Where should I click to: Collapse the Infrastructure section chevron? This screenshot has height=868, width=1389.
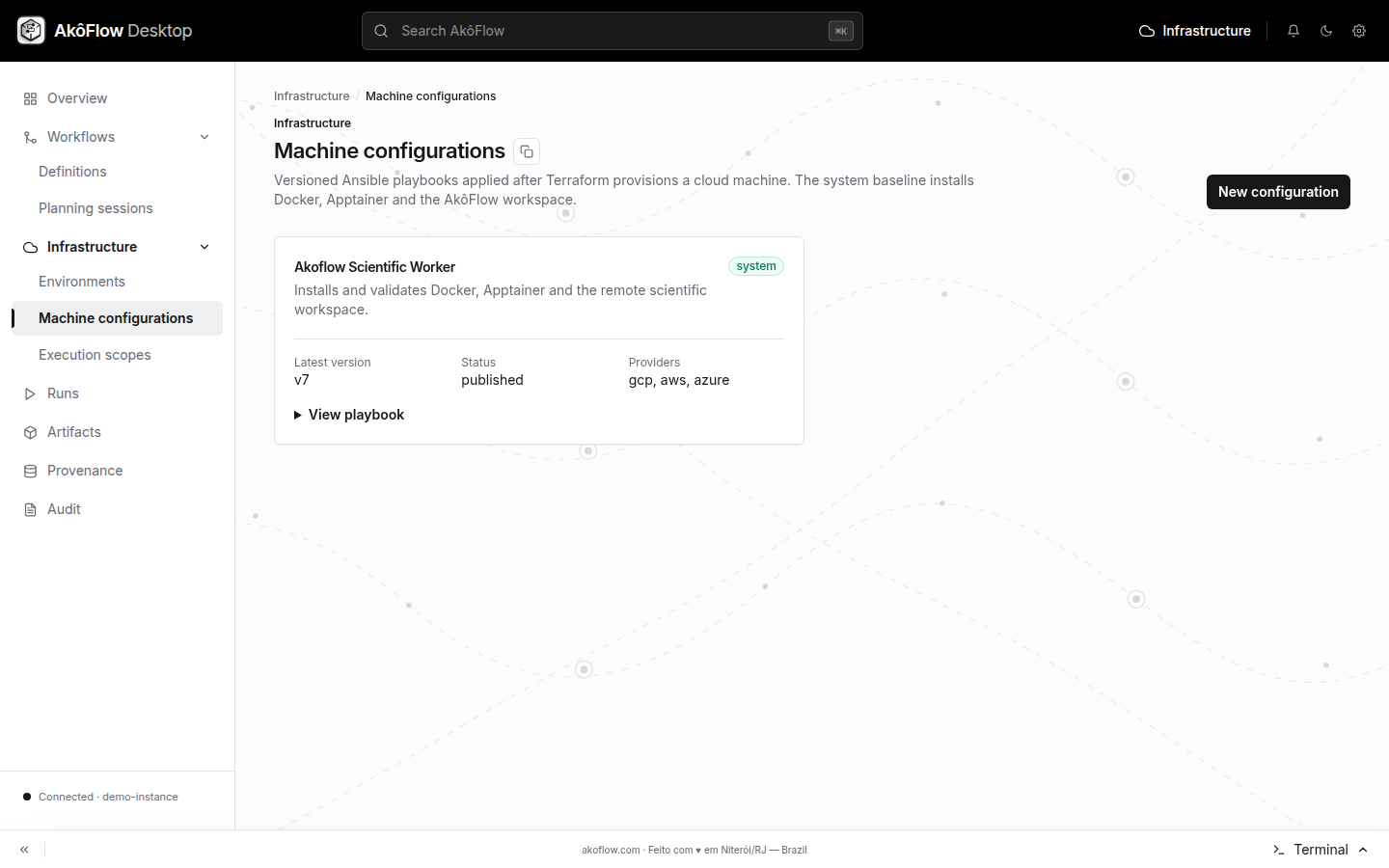(x=204, y=247)
